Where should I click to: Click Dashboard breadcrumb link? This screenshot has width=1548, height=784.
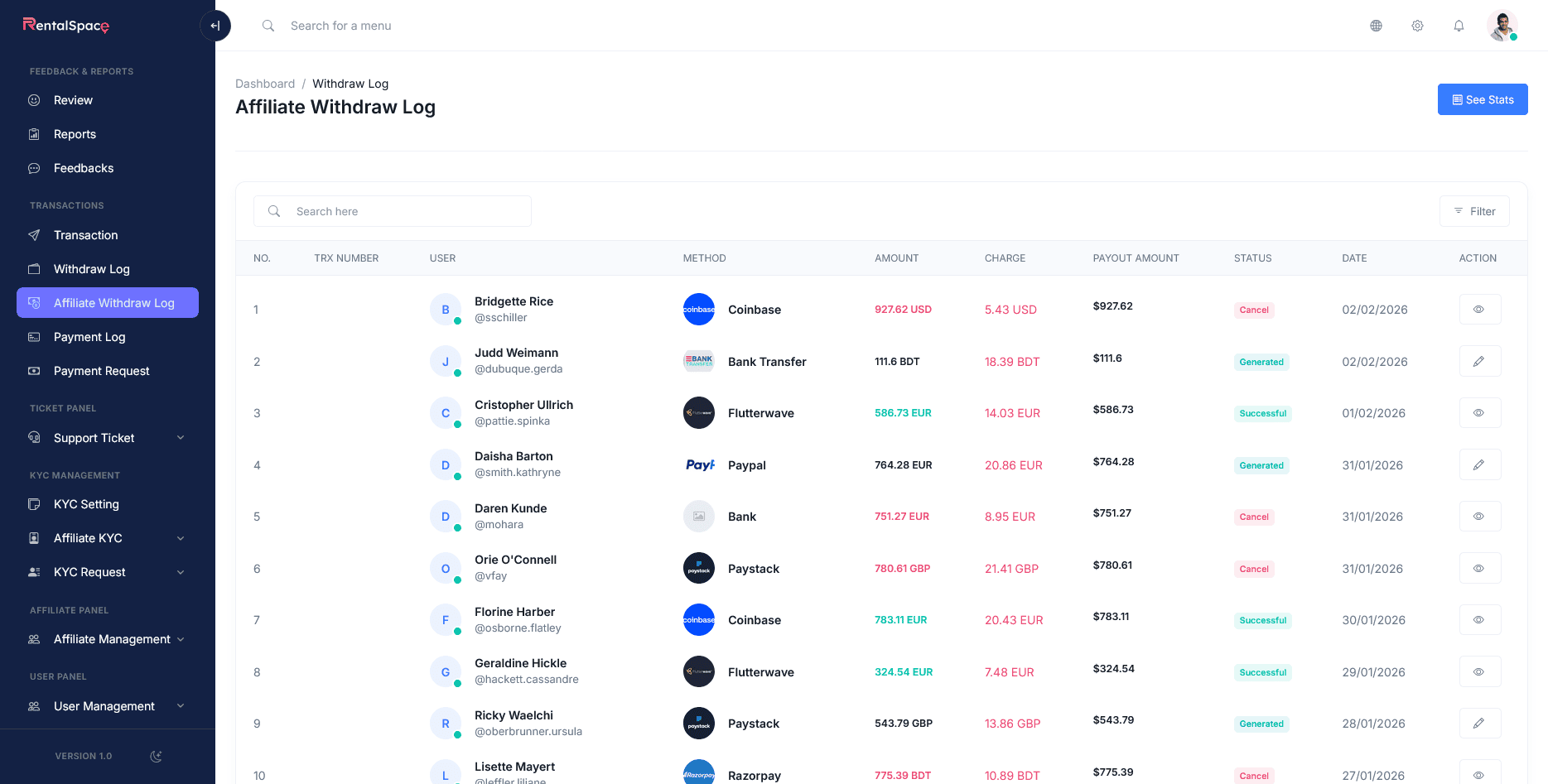(265, 84)
